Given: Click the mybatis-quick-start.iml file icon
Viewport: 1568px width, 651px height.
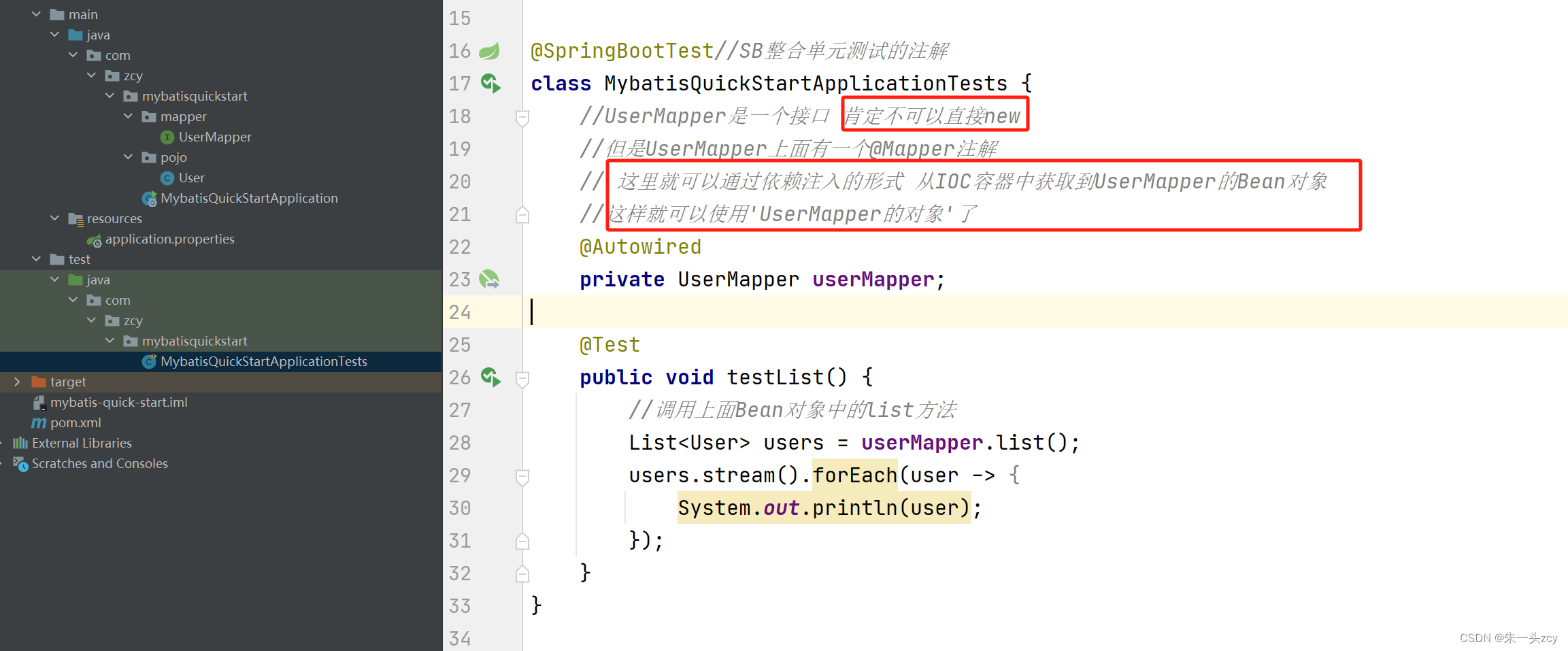Looking at the screenshot, I should pos(39,402).
